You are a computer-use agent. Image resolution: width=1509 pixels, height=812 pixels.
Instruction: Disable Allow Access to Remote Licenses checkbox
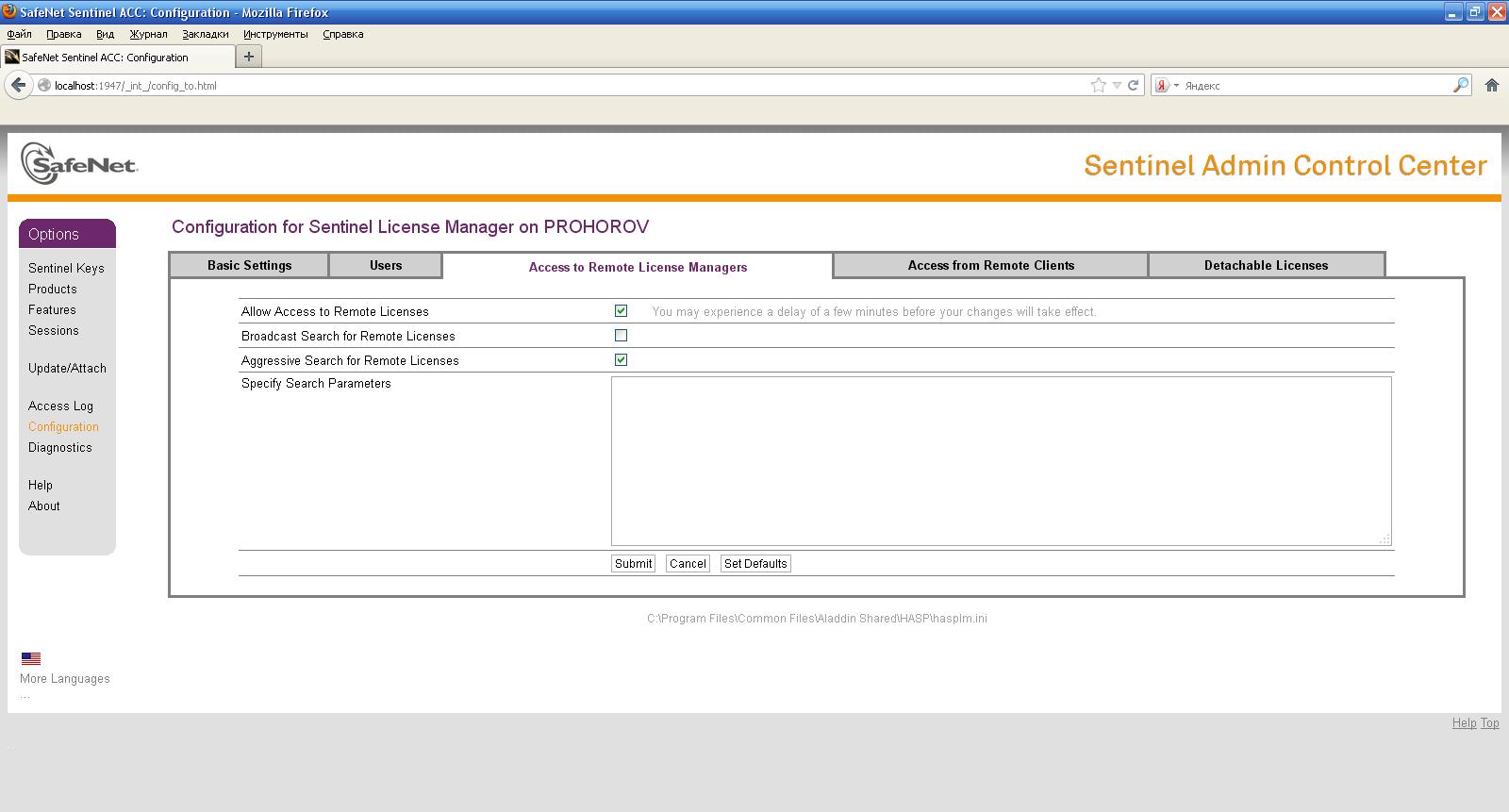(621, 310)
